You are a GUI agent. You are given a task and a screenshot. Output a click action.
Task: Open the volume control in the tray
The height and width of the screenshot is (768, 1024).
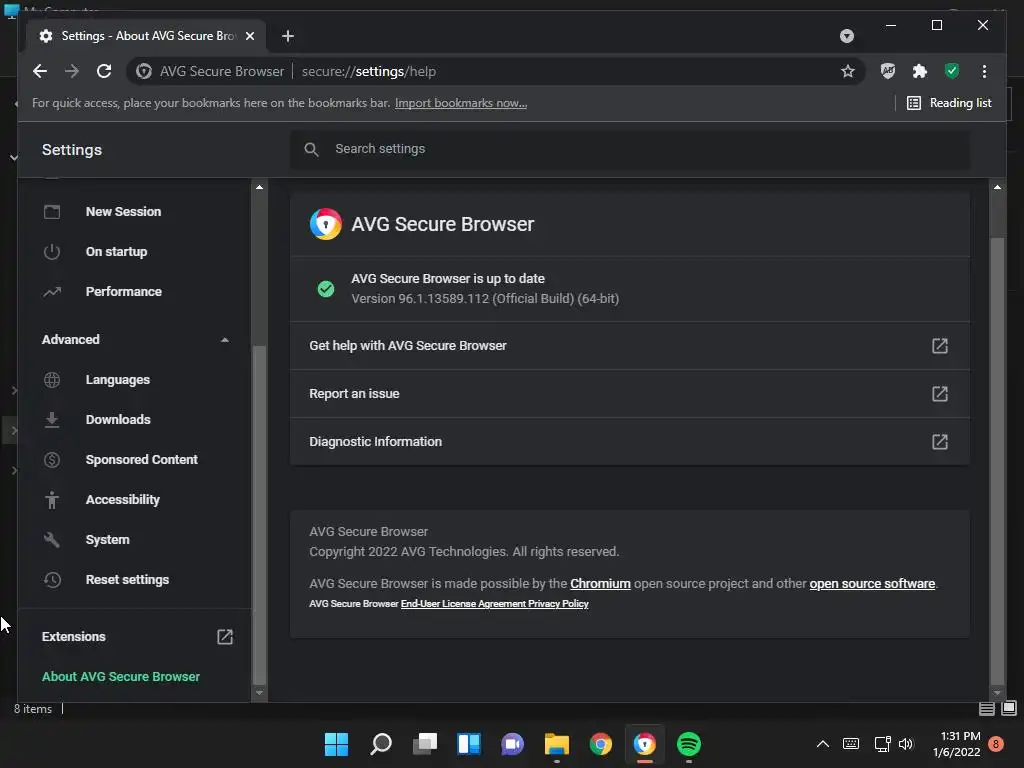pyautogui.click(x=906, y=744)
